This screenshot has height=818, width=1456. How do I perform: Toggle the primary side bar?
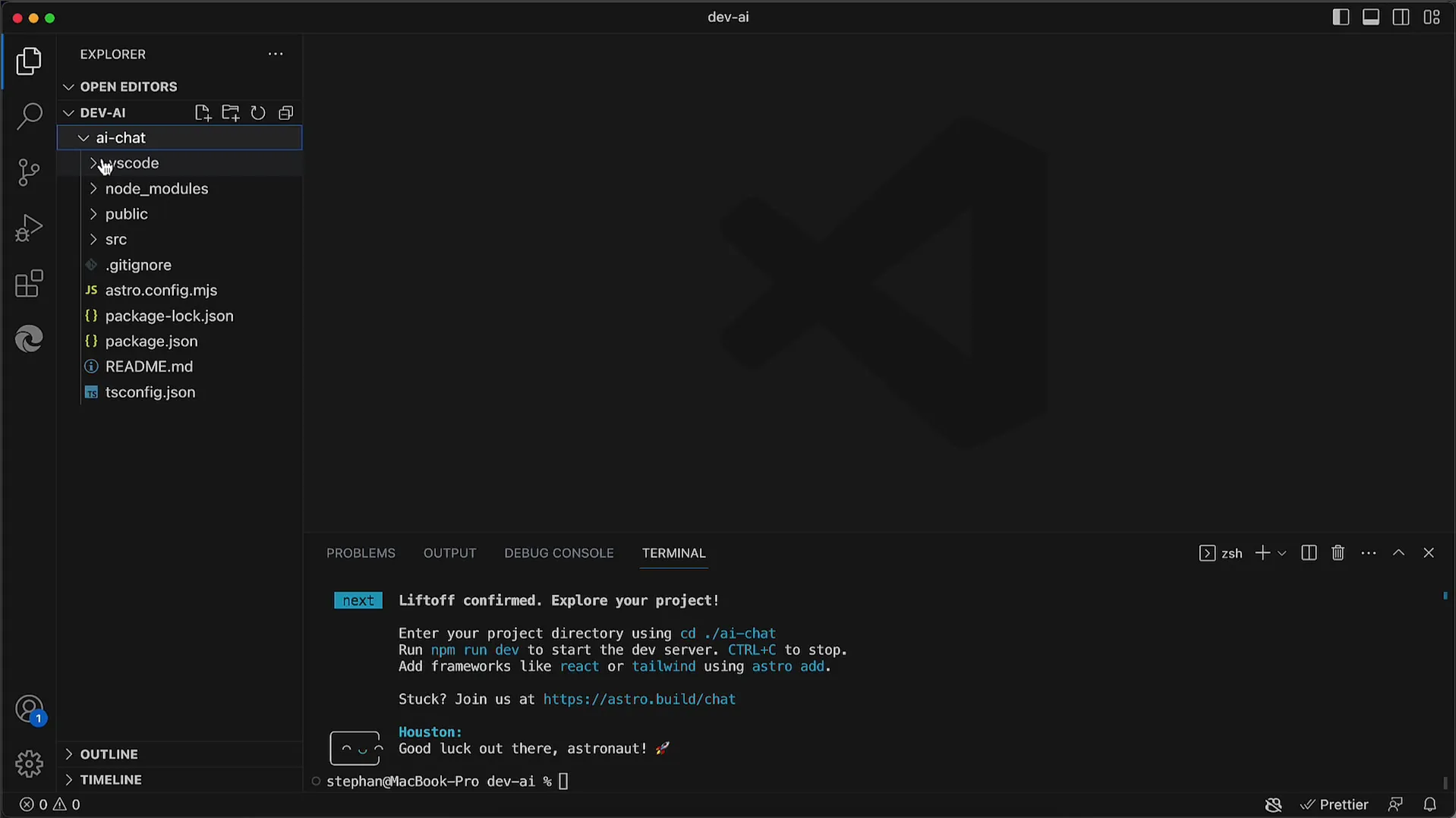pos(1341,17)
